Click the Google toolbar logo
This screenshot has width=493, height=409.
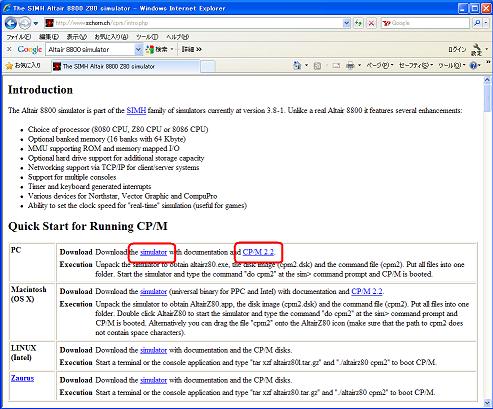click(30, 49)
